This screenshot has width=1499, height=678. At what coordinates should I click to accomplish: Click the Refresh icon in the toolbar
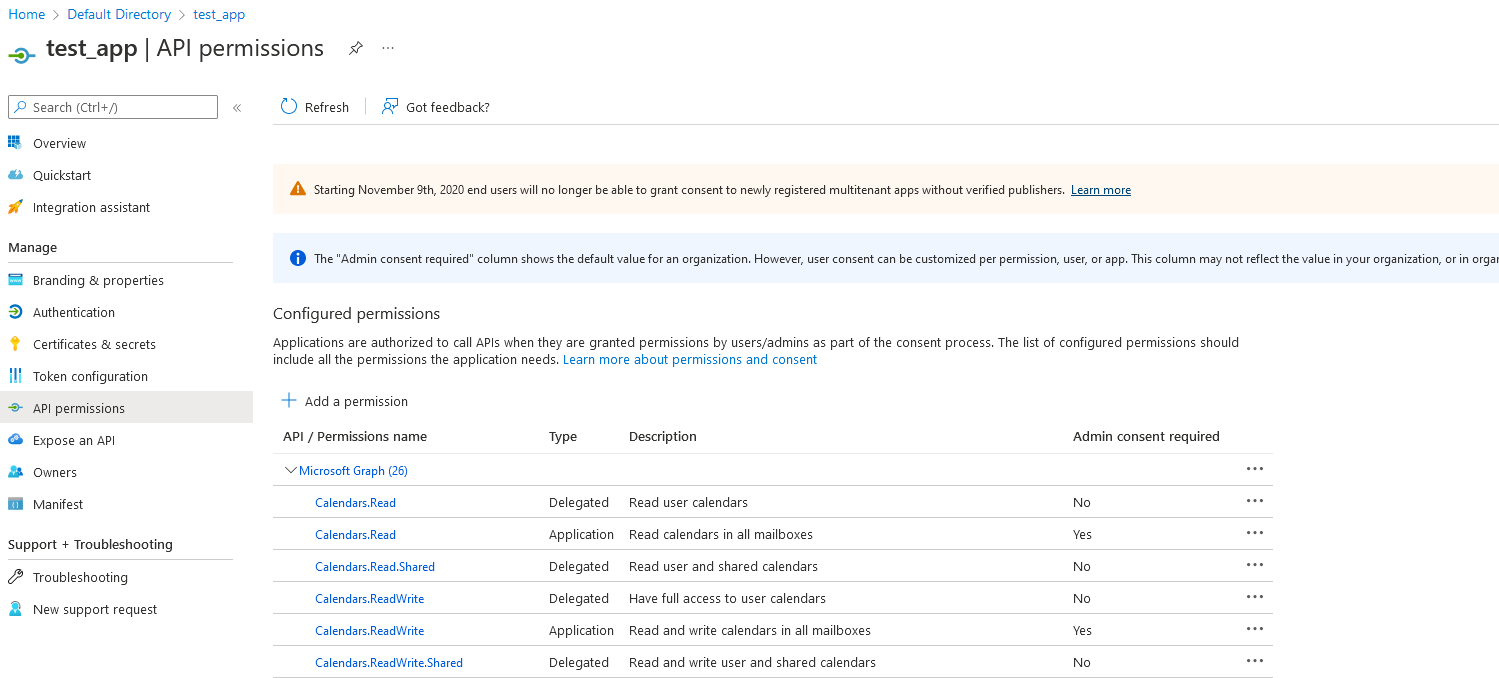[289, 107]
